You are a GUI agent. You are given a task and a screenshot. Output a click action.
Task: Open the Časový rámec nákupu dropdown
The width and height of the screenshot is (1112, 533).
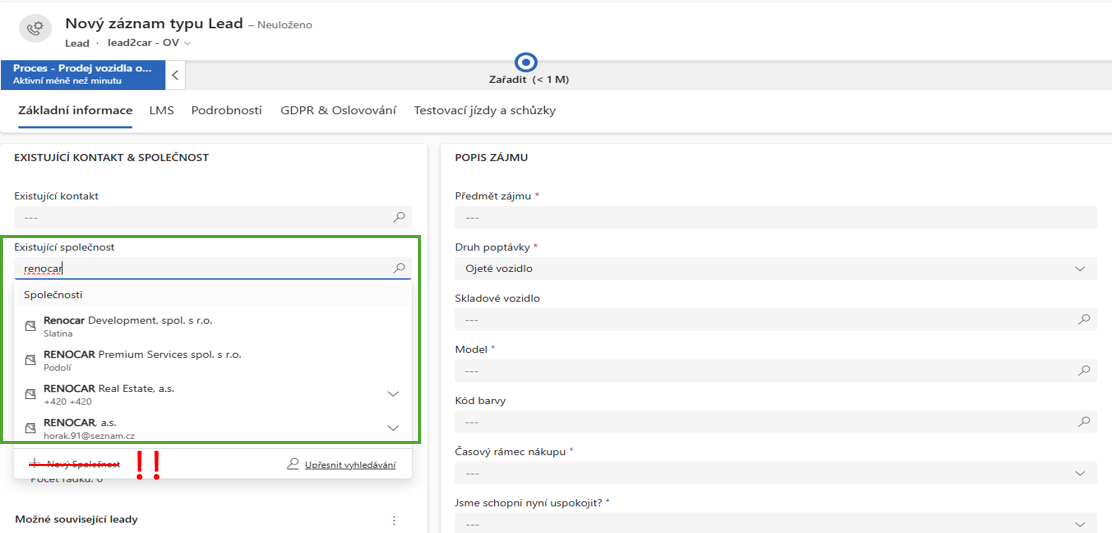(x=1079, y=473)
